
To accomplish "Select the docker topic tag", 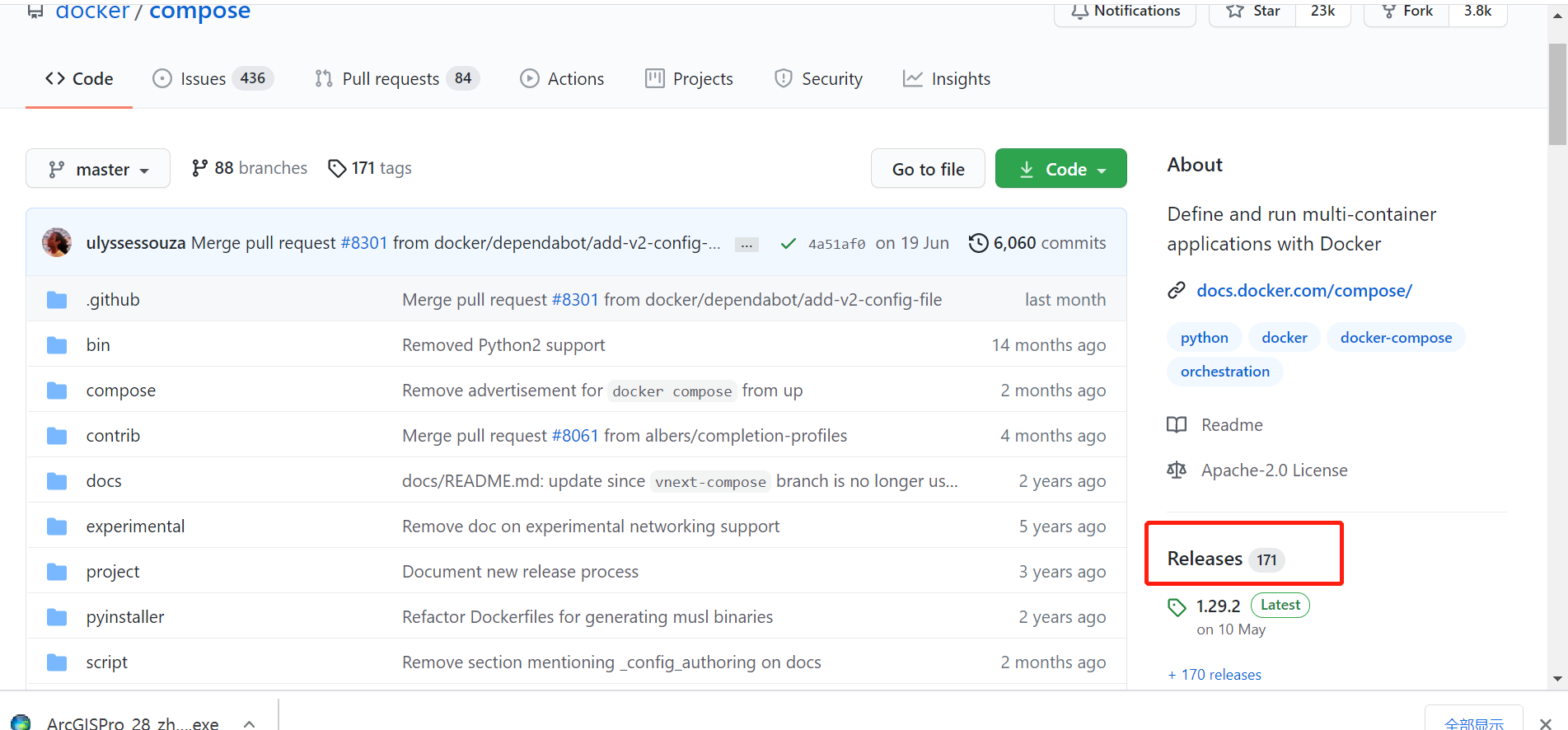I will click(1285, 338).
